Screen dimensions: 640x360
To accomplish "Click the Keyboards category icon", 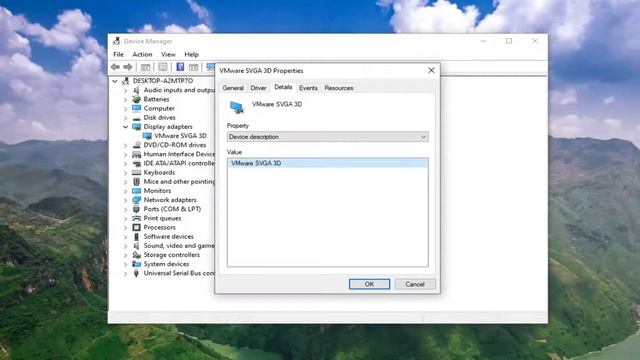I will pos(136,172).
